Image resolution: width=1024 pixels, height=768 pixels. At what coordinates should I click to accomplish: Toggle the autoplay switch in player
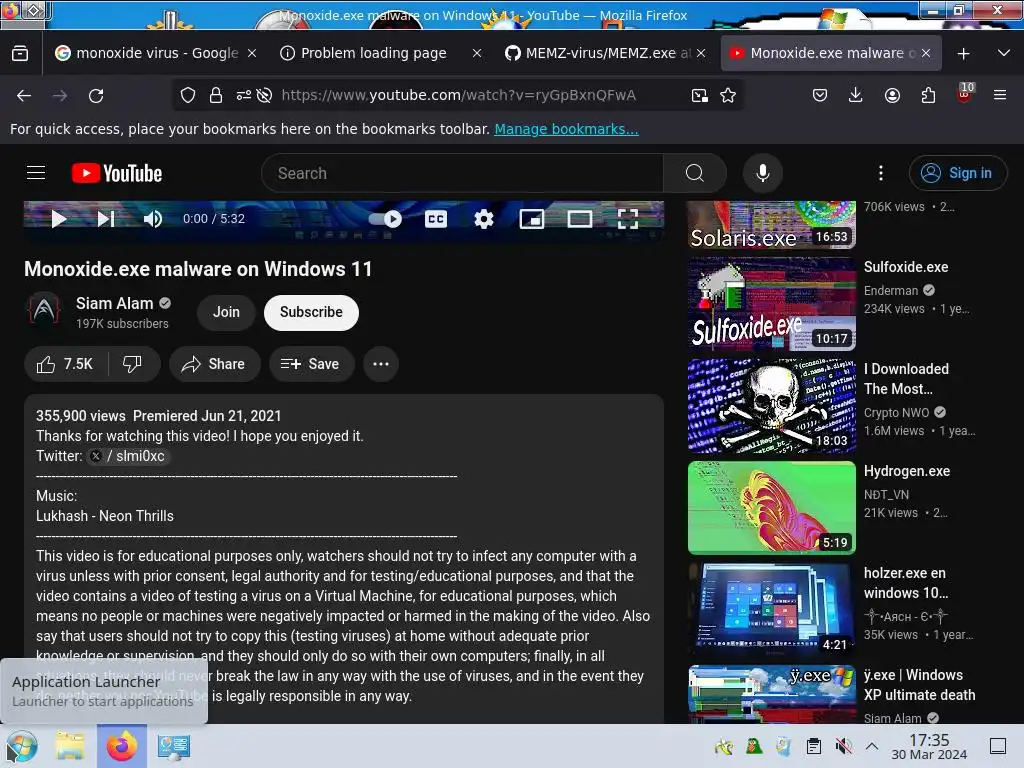[385, 219]
